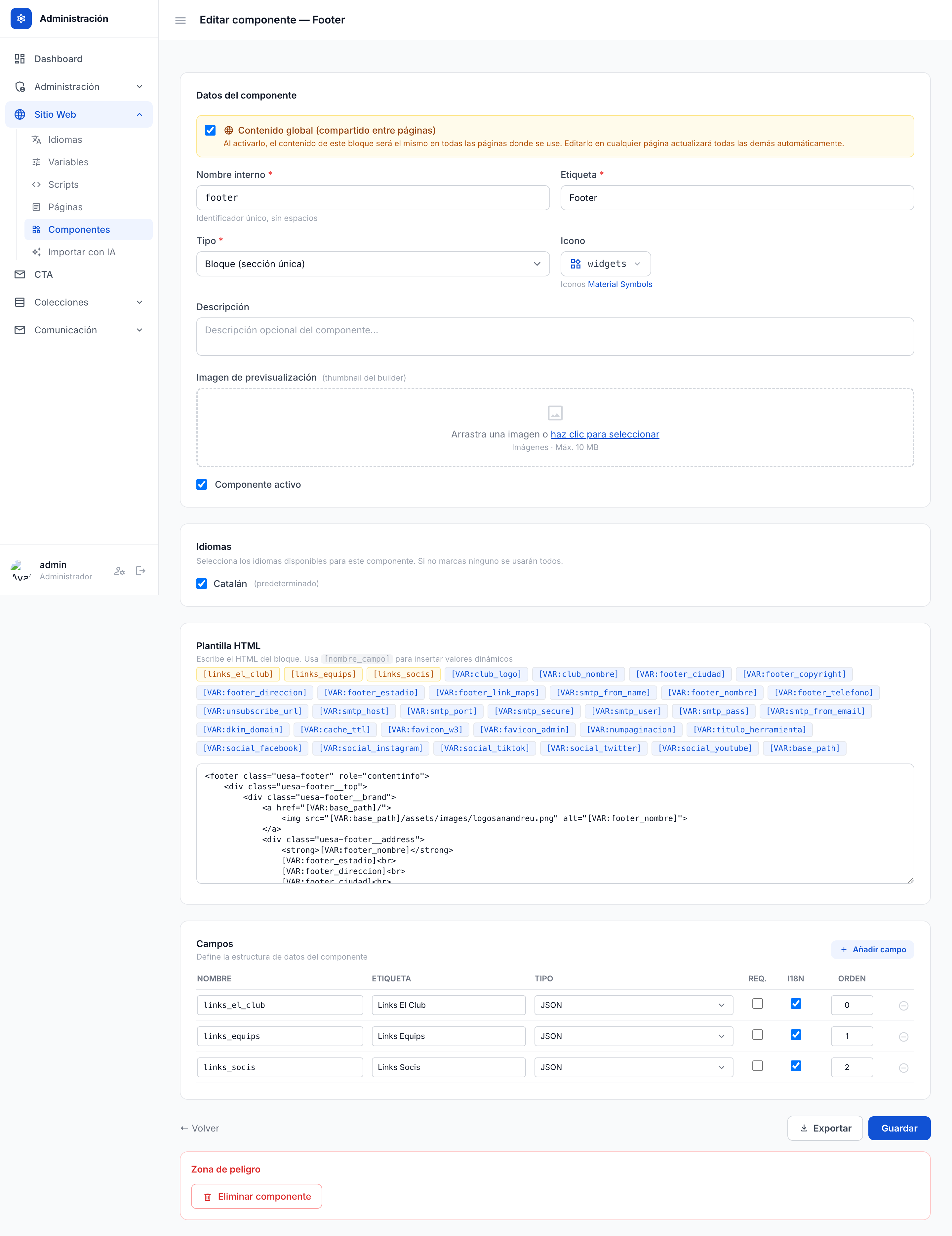
Task: Open Scripts in sidebar
Action: 88,185
